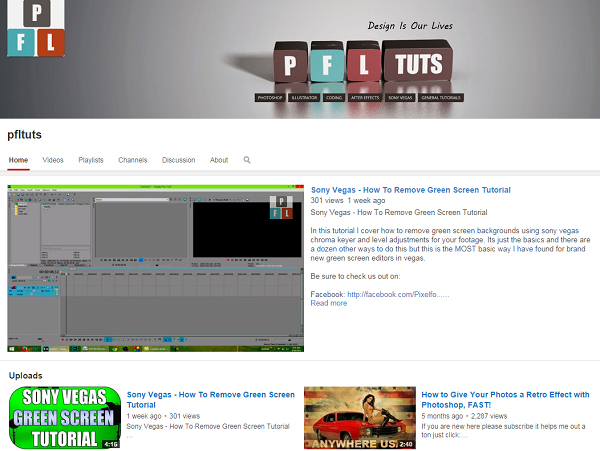
Task: Click the channel search magnifier icon
Action: (247, 160)
